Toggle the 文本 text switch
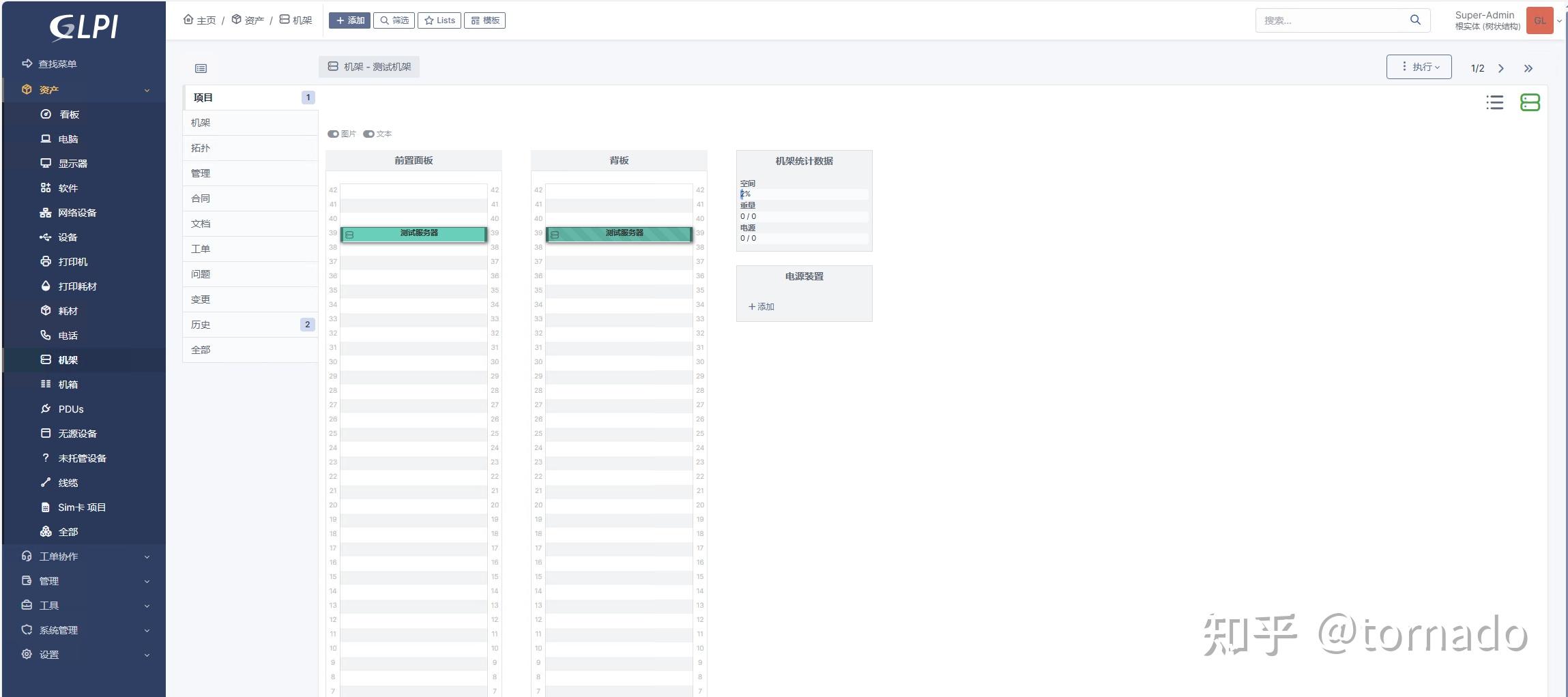The image size is (1568, 697). pyautogui.click(x=368, y=134)
